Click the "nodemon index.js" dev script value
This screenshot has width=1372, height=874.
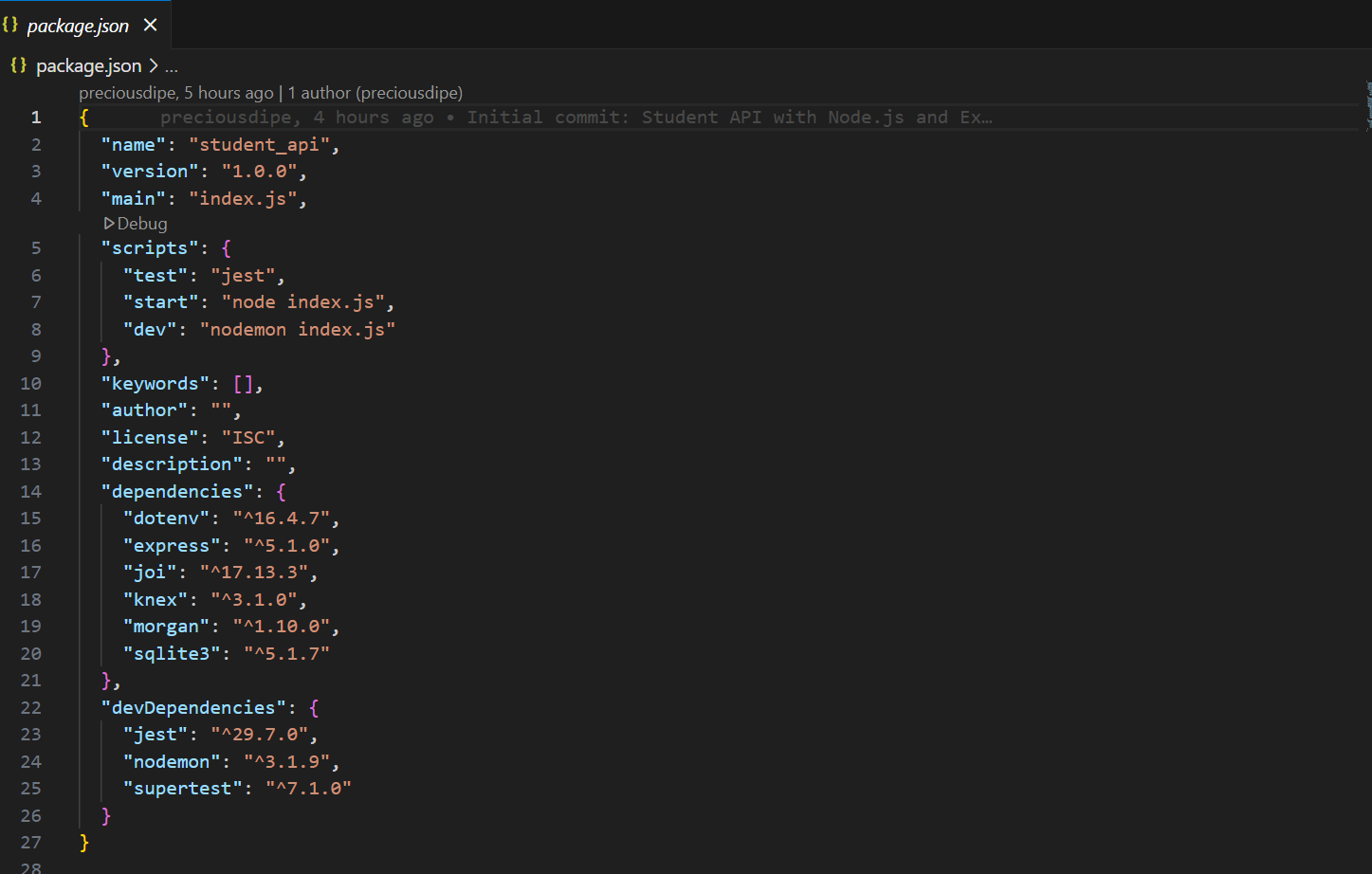coord(298,330)
